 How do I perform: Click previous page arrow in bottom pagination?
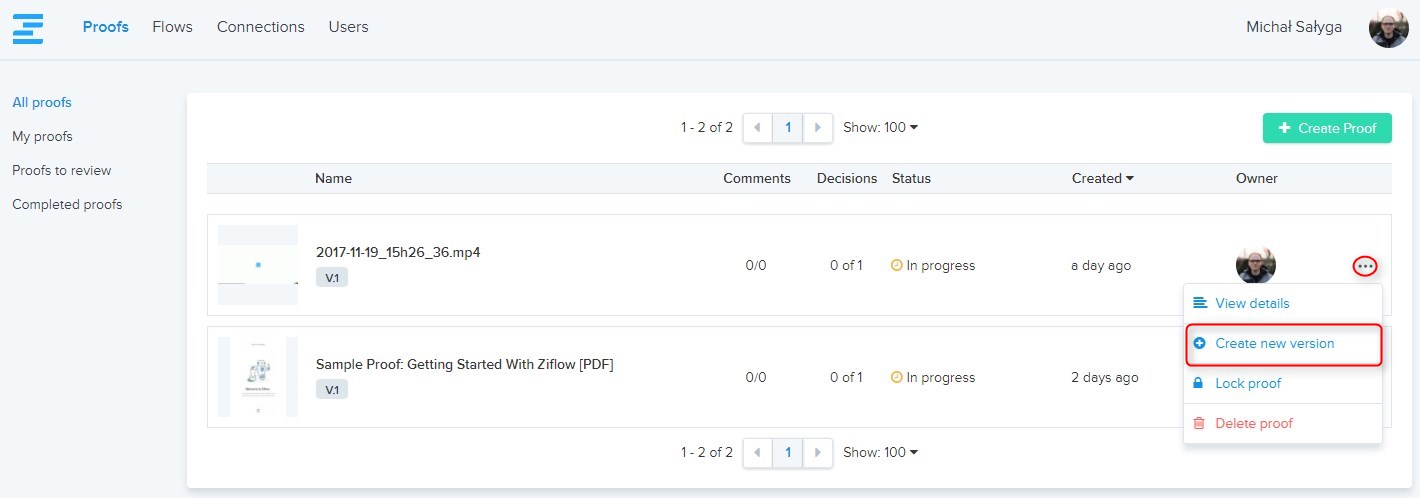click(757, 453)
